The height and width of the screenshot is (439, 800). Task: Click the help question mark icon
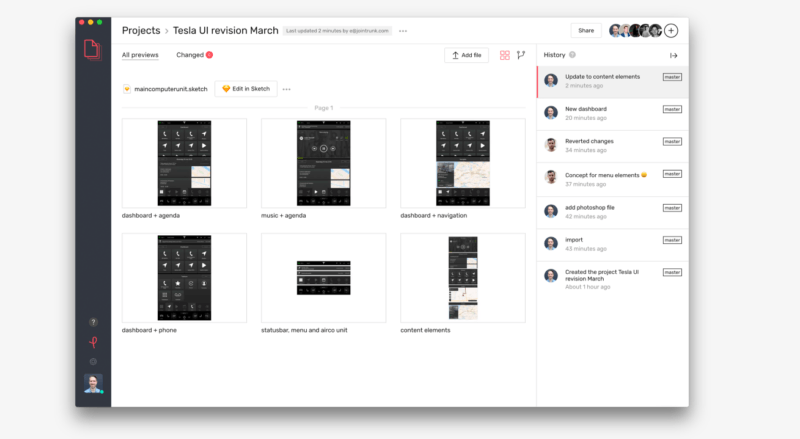pyautogui.click(x=93, y=322)
